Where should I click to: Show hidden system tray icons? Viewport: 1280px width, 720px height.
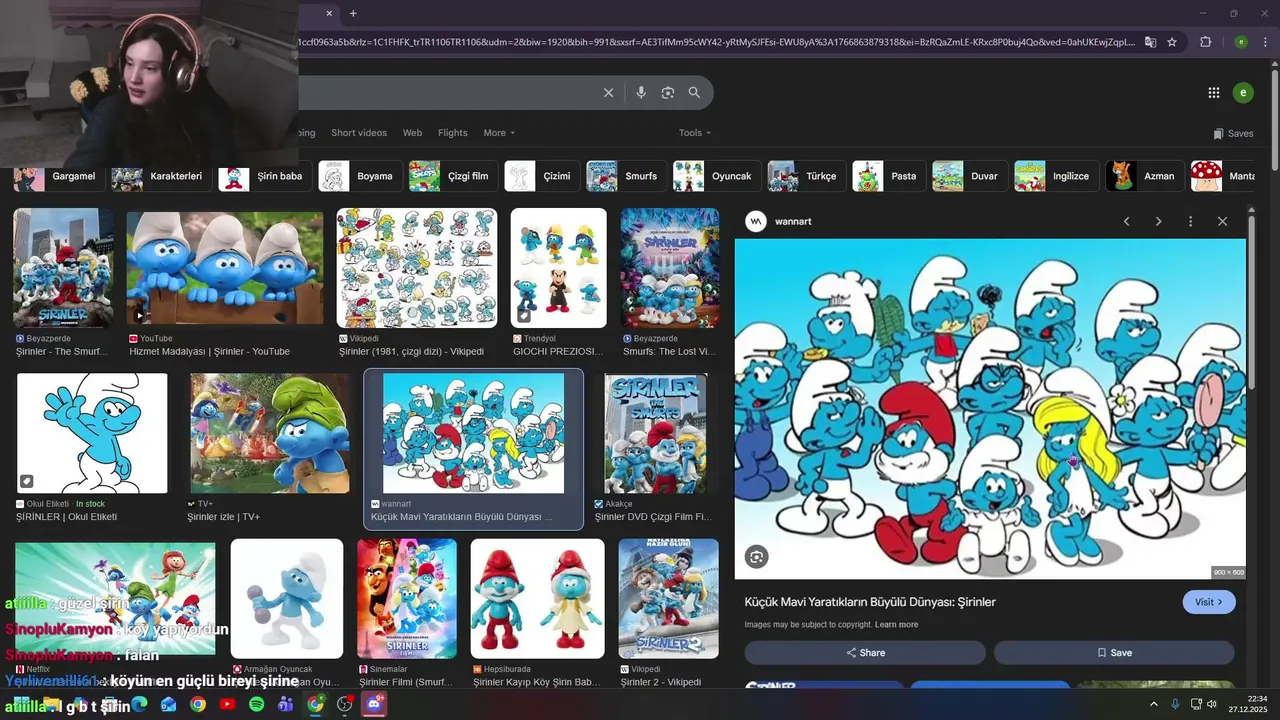point(1154,704)
